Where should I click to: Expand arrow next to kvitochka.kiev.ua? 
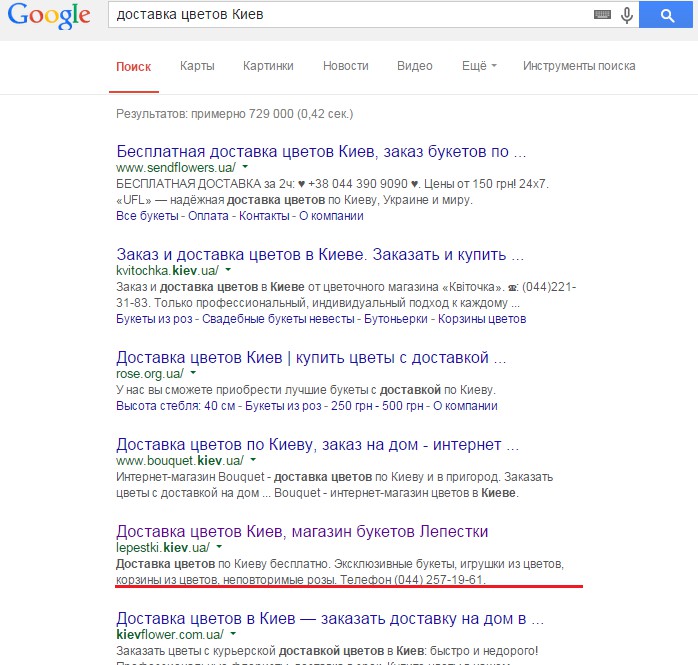[x=228, y=270]
